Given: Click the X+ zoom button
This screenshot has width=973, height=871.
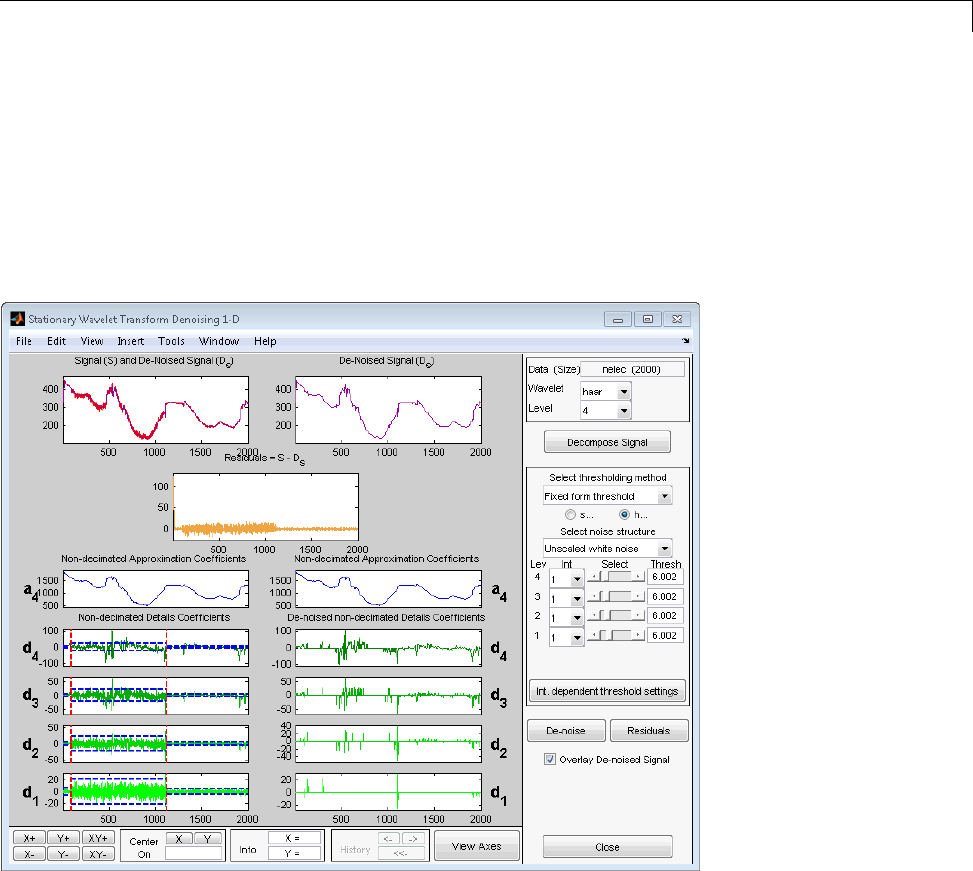Looking at the screenshot, I should [30, 838].
